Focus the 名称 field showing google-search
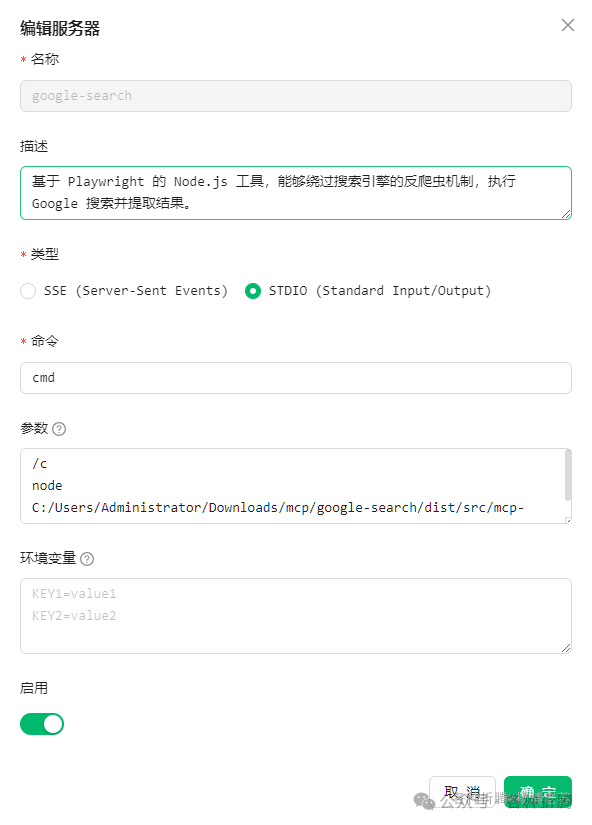The height and width of the screenshot is (825, 592). pos(296,96)
